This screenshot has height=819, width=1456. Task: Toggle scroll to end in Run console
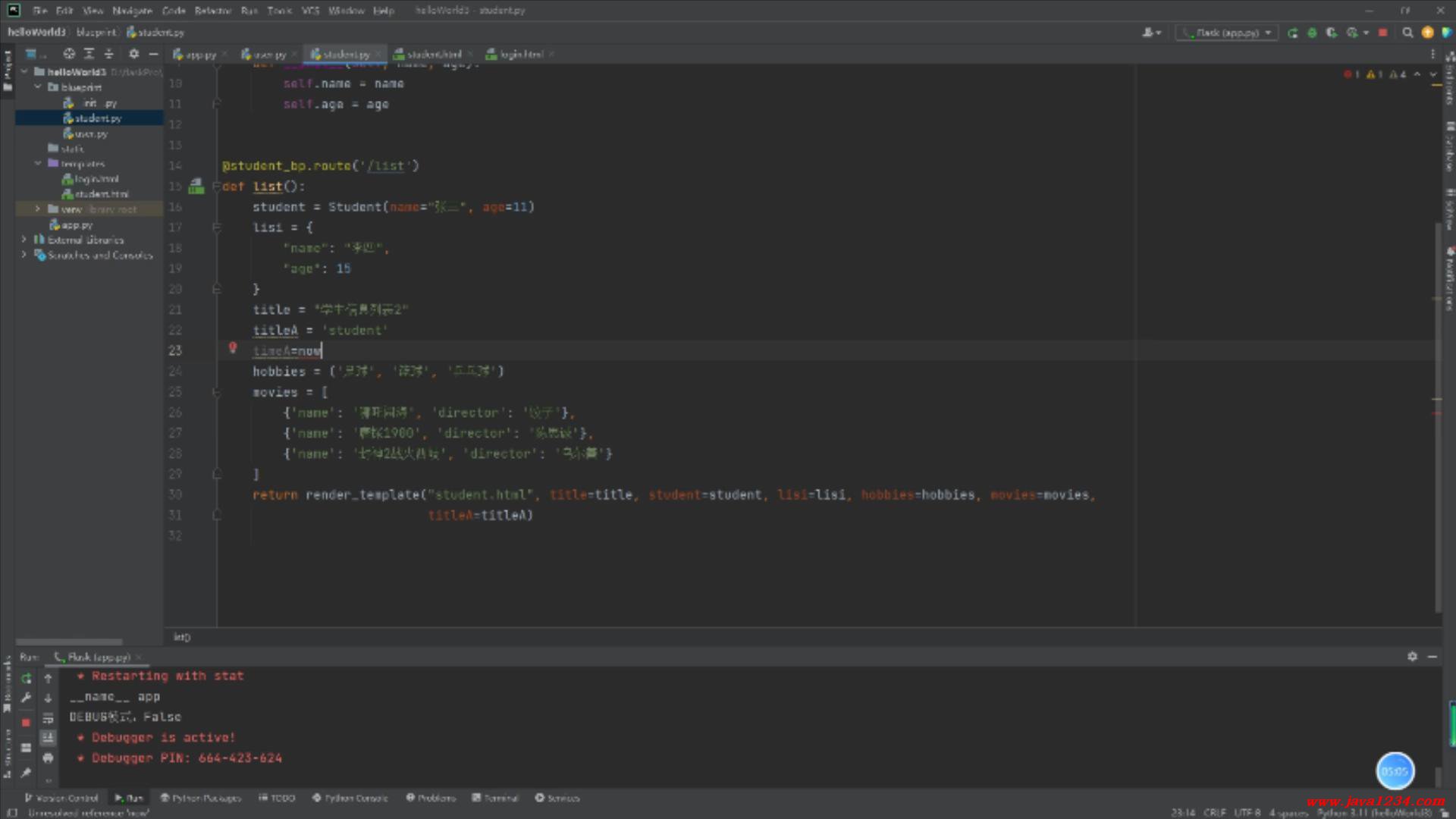[48, 737]
